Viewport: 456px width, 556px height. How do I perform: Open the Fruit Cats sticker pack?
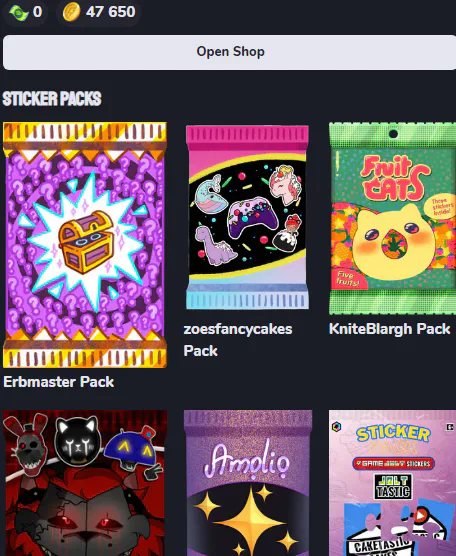click(x=393, y=218)
